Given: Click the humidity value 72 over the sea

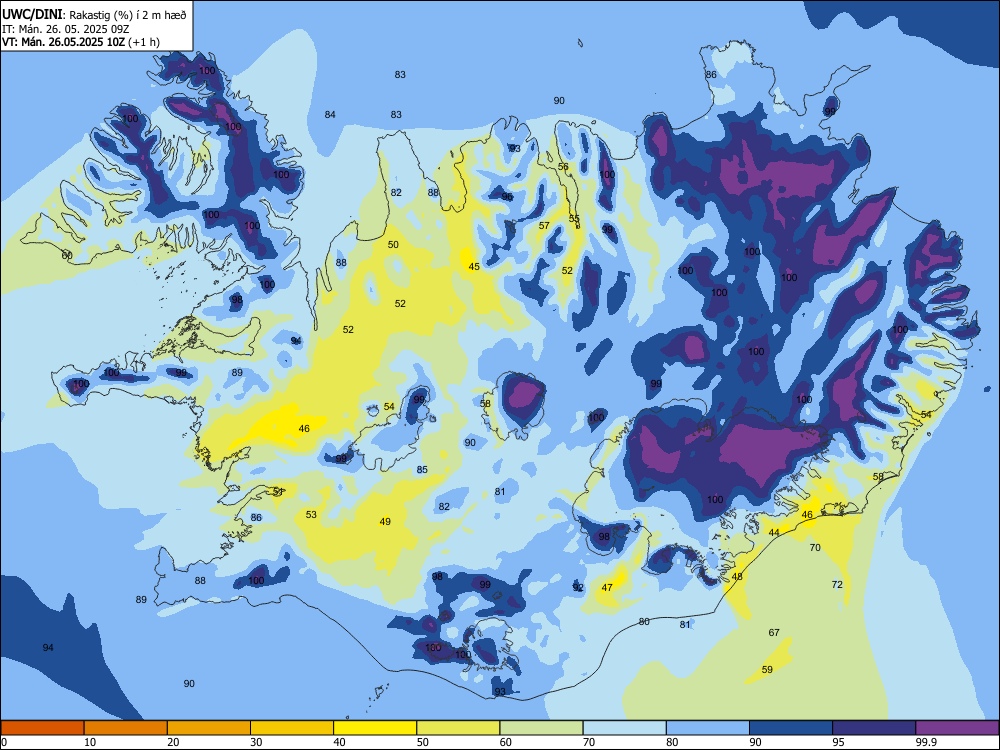Looking at the screenshot, I should coord(837,584).
